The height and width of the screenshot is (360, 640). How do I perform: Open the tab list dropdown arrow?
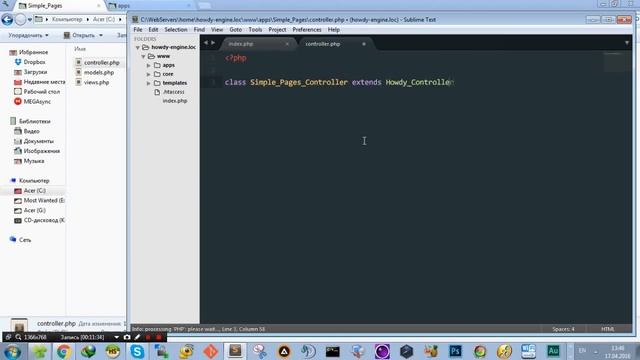pos(627,42)
